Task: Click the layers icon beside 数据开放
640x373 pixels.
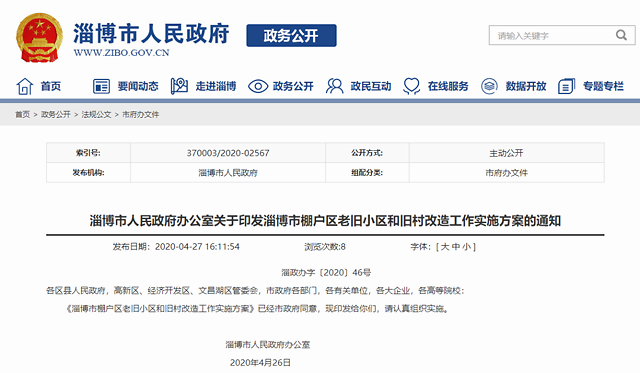Action: [489, 86]
